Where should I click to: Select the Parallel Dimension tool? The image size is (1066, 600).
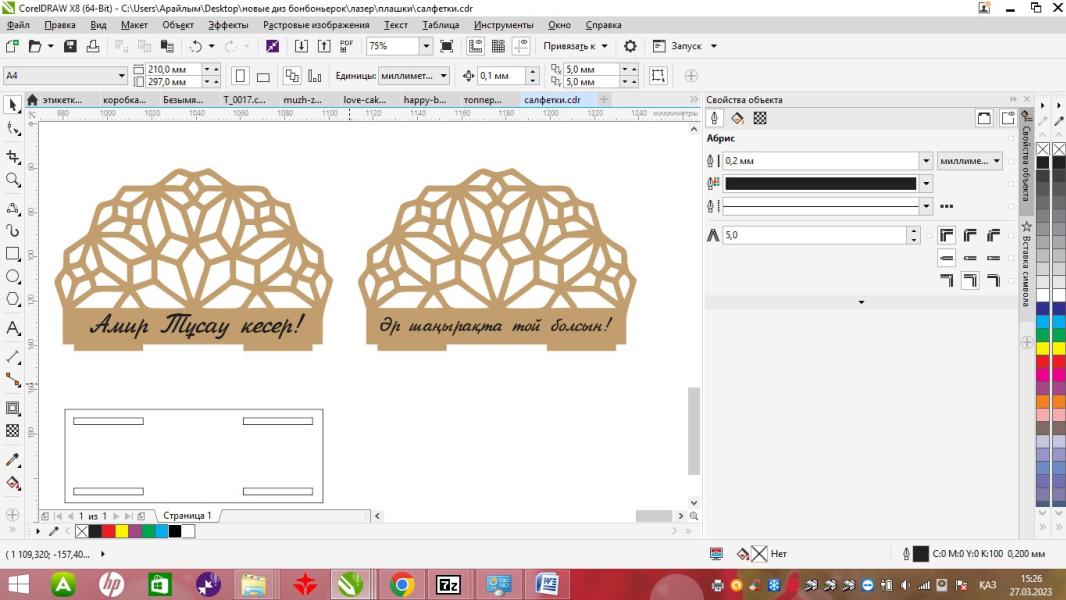(12, 357)
